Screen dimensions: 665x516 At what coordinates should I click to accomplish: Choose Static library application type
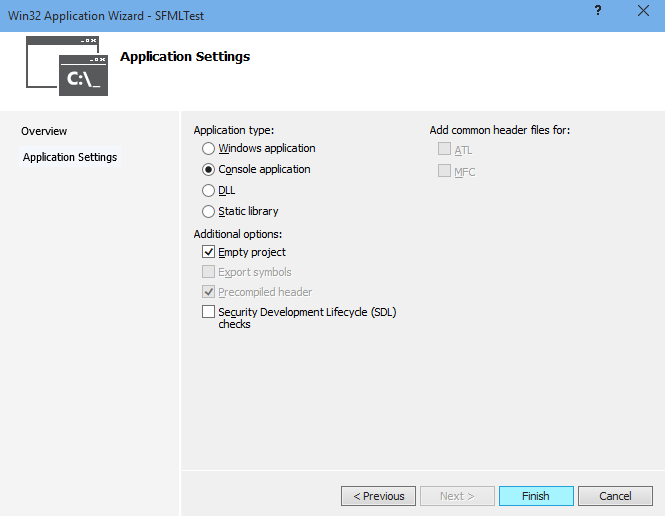point(208,211)
